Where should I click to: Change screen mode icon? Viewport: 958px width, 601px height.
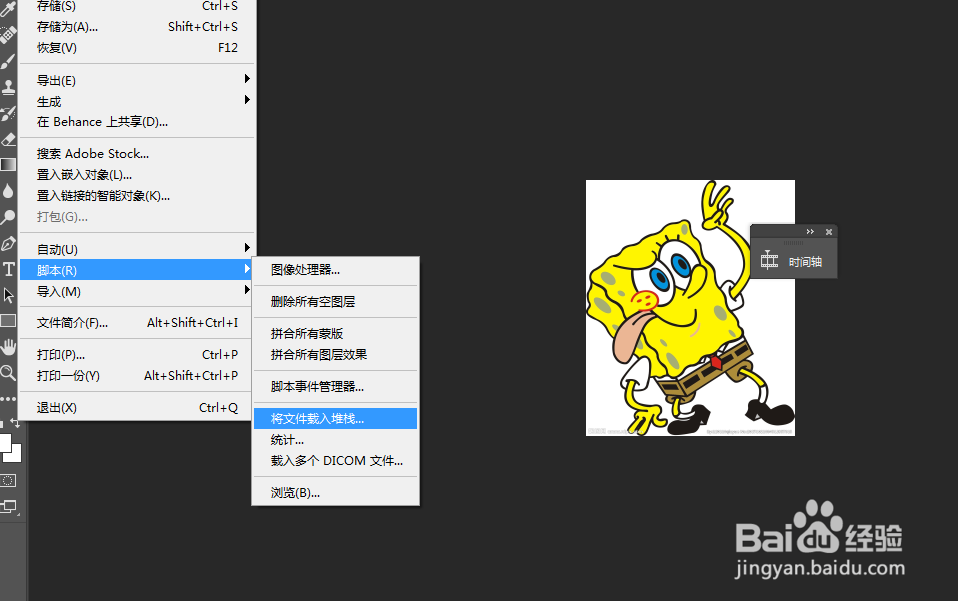(x=9, y=506)
